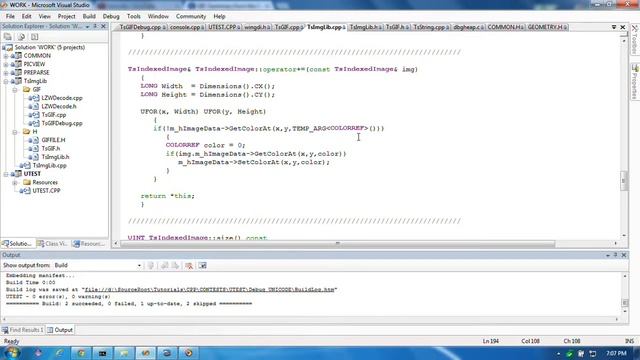
Task: Collapse the TsImgLib project node
Action: (6, 81)
